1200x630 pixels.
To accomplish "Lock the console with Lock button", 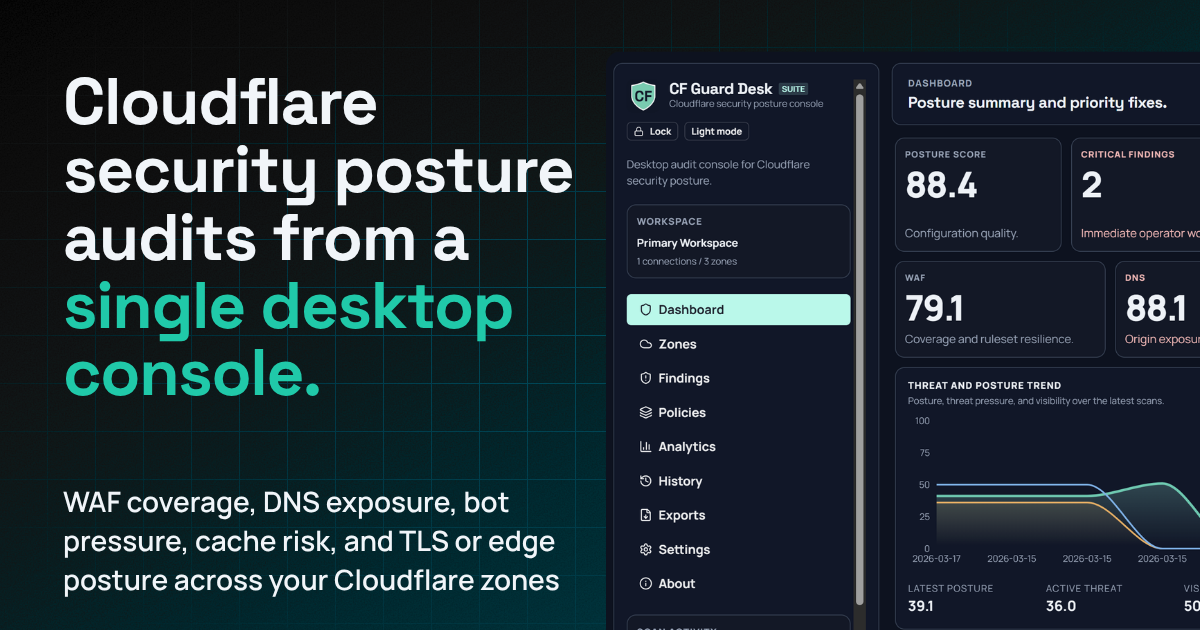I will tap(653, 131).
